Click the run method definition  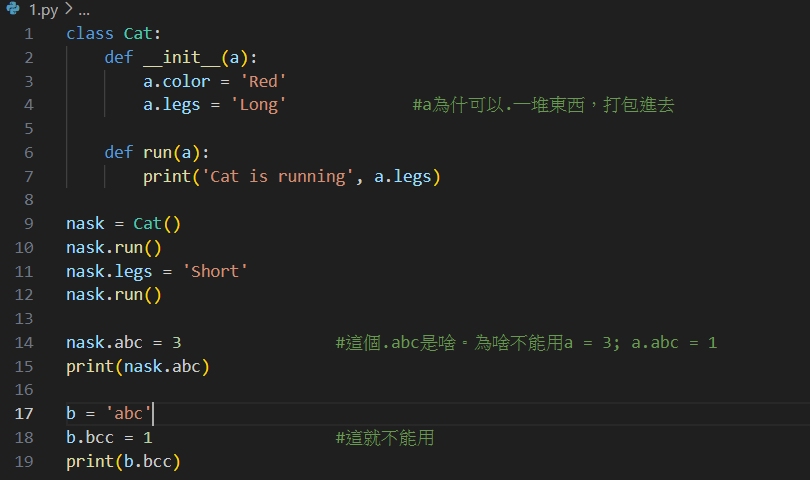(x=157, y=152)
